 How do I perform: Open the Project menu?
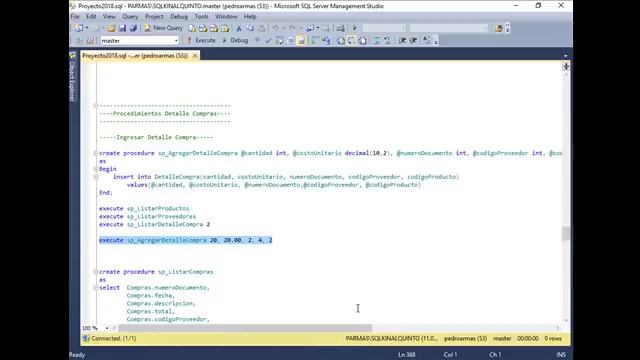[154, 17]
